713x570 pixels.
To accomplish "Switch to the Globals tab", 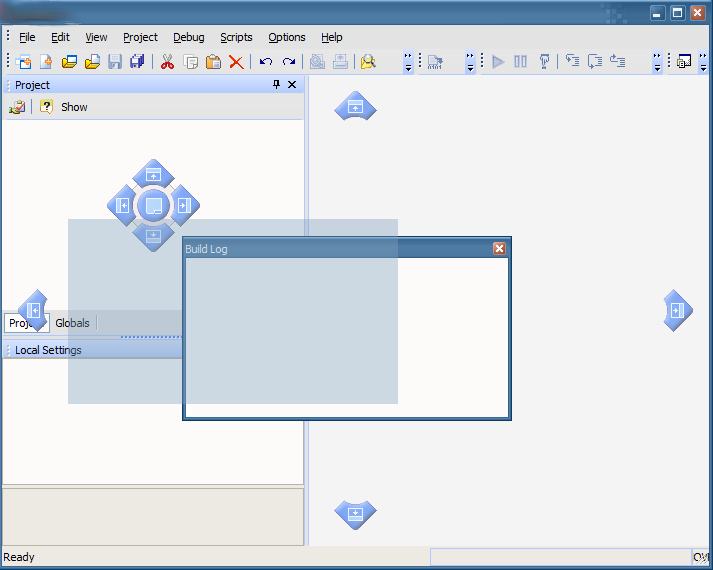I will 72,323.
